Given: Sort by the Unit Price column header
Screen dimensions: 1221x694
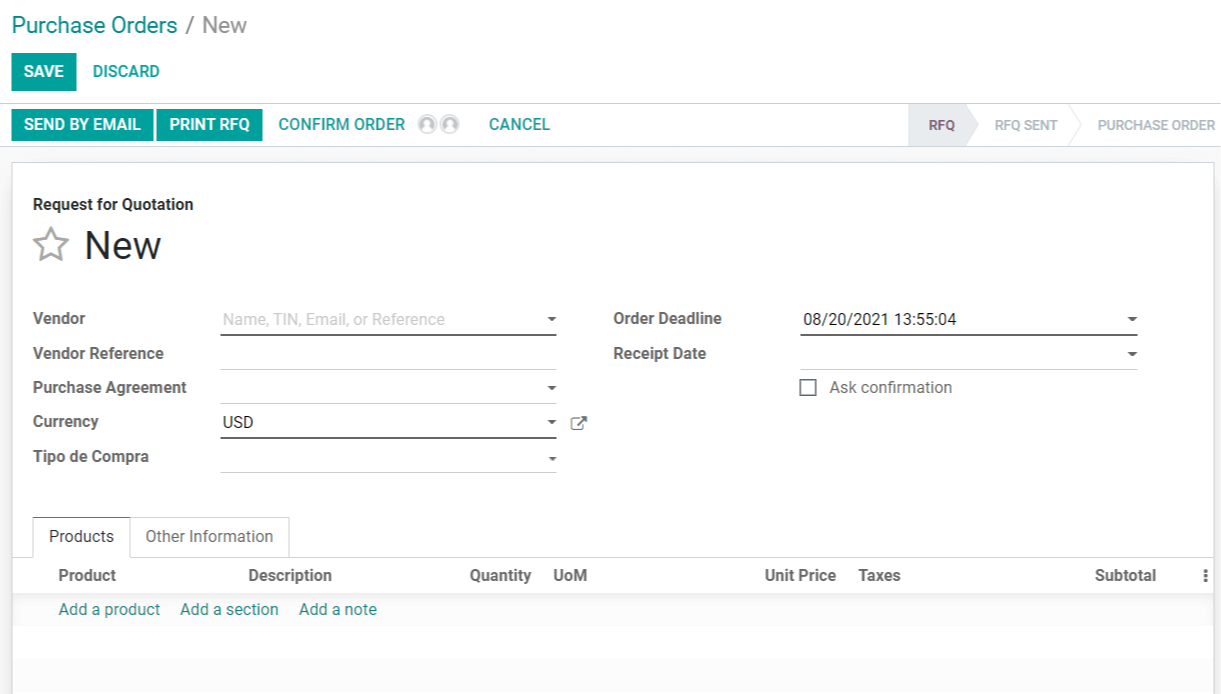Looking at the screenshot, I should pyautogui.click(x=800, y=576).
